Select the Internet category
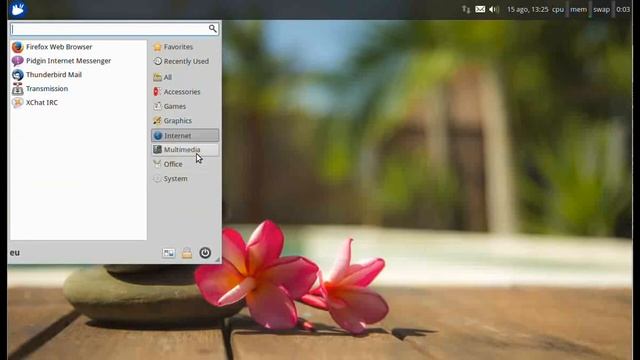Image resolution: width=640 pixels, height=360 pixels. pyautogui.click(x=185, y=136)
